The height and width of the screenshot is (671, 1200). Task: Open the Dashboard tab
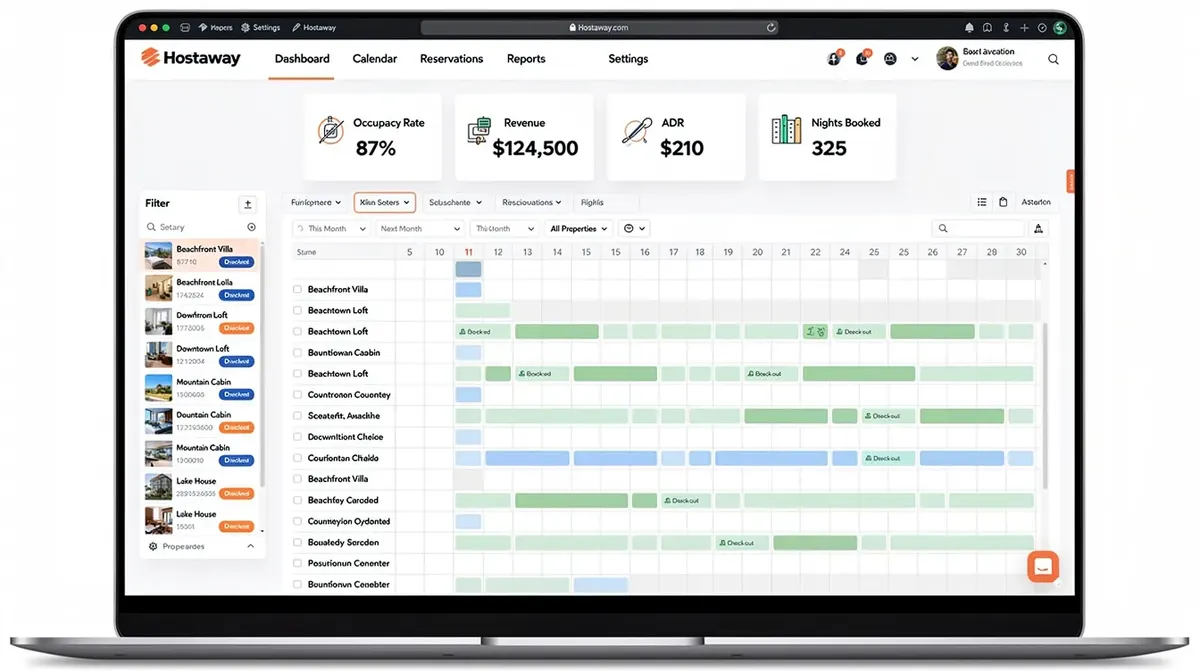click(x=302, y=59)
